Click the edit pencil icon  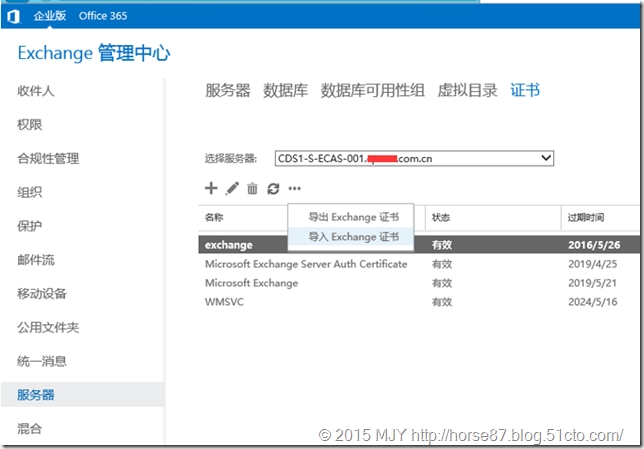coord(232,188)
